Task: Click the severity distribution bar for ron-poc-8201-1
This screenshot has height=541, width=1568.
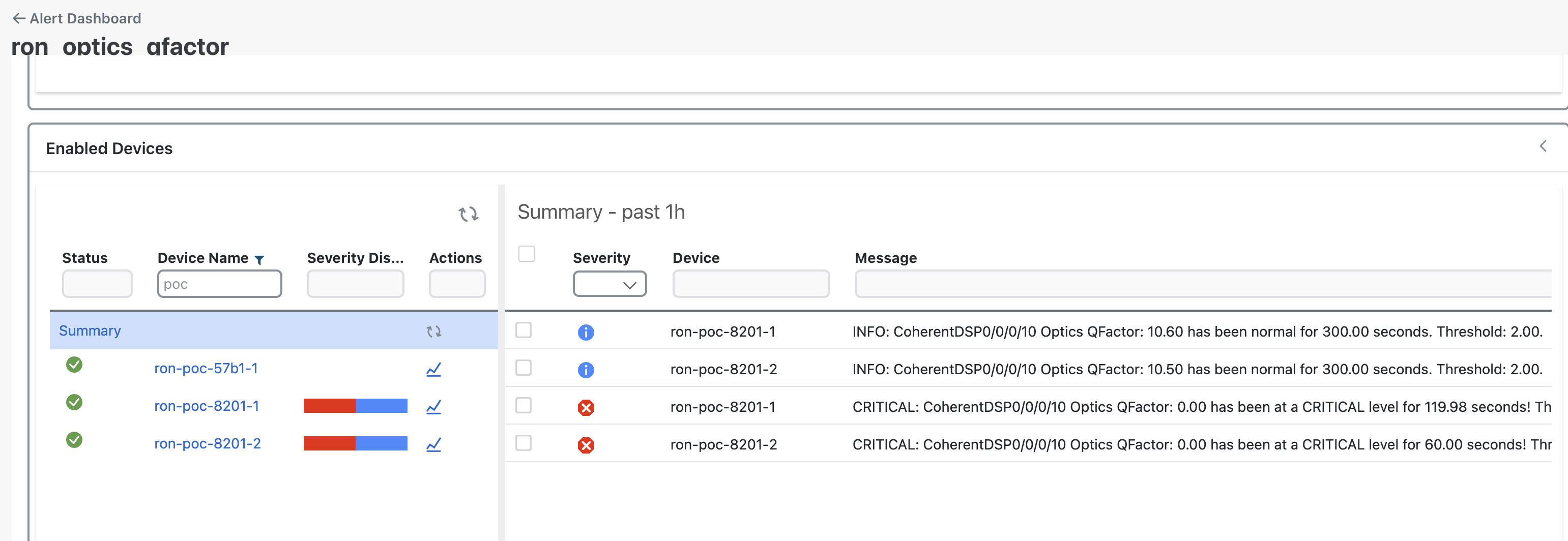Action: 355,406
